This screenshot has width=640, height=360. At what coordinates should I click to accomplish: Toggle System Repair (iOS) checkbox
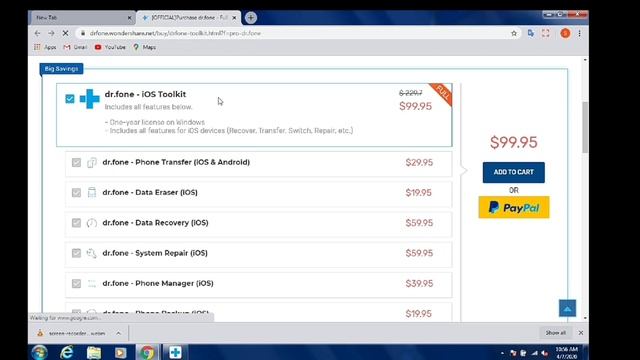tap(76, 253)
